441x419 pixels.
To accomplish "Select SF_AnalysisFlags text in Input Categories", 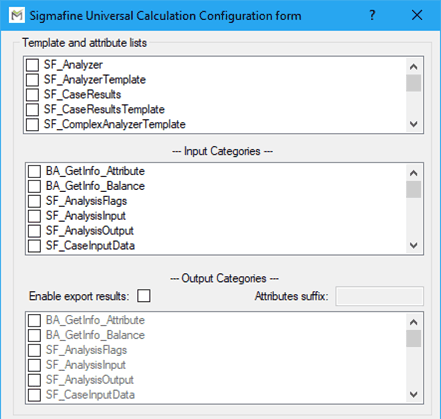I will 86,201.
